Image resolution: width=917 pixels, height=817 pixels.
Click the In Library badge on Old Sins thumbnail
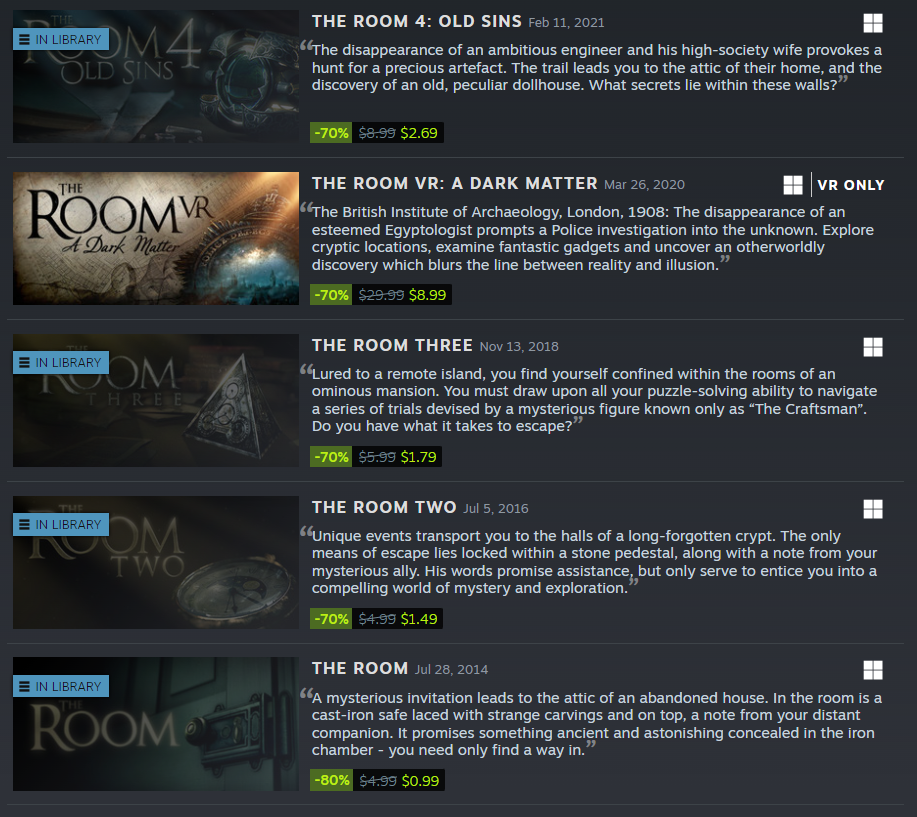pos(61,39)
